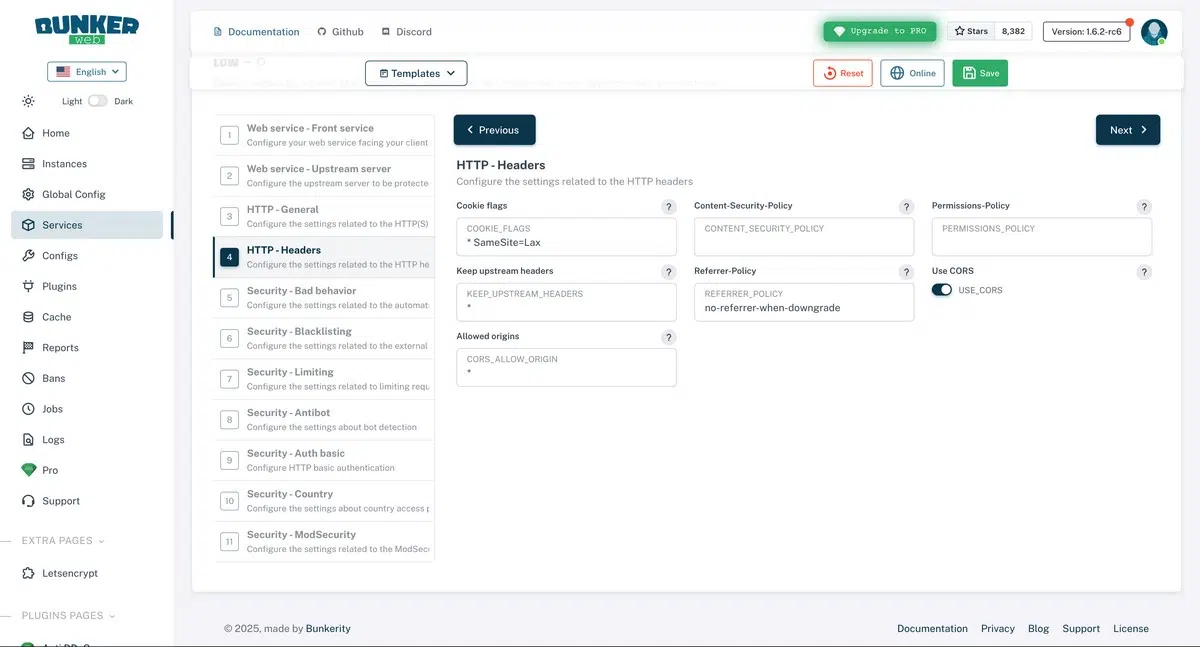Click help icon for Allowed origins
1200x647 pixels.
669,338
